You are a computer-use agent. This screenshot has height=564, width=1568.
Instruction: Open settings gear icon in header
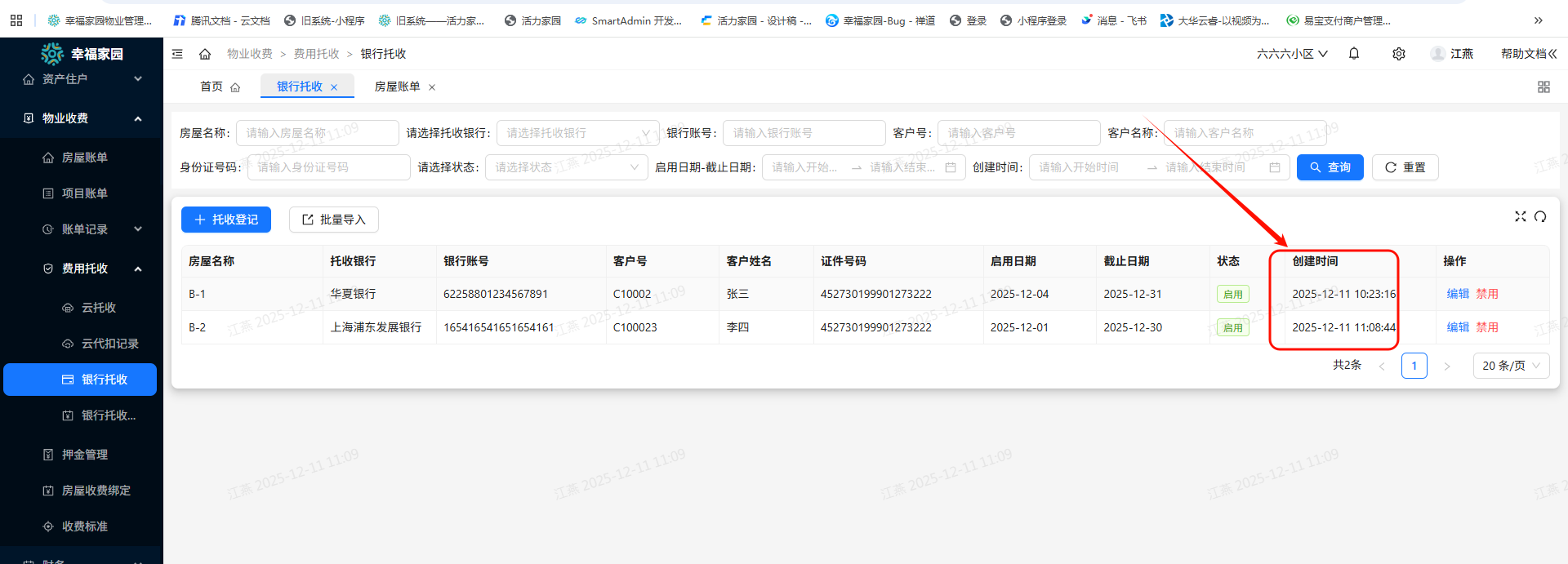(x=1399, y=54)
